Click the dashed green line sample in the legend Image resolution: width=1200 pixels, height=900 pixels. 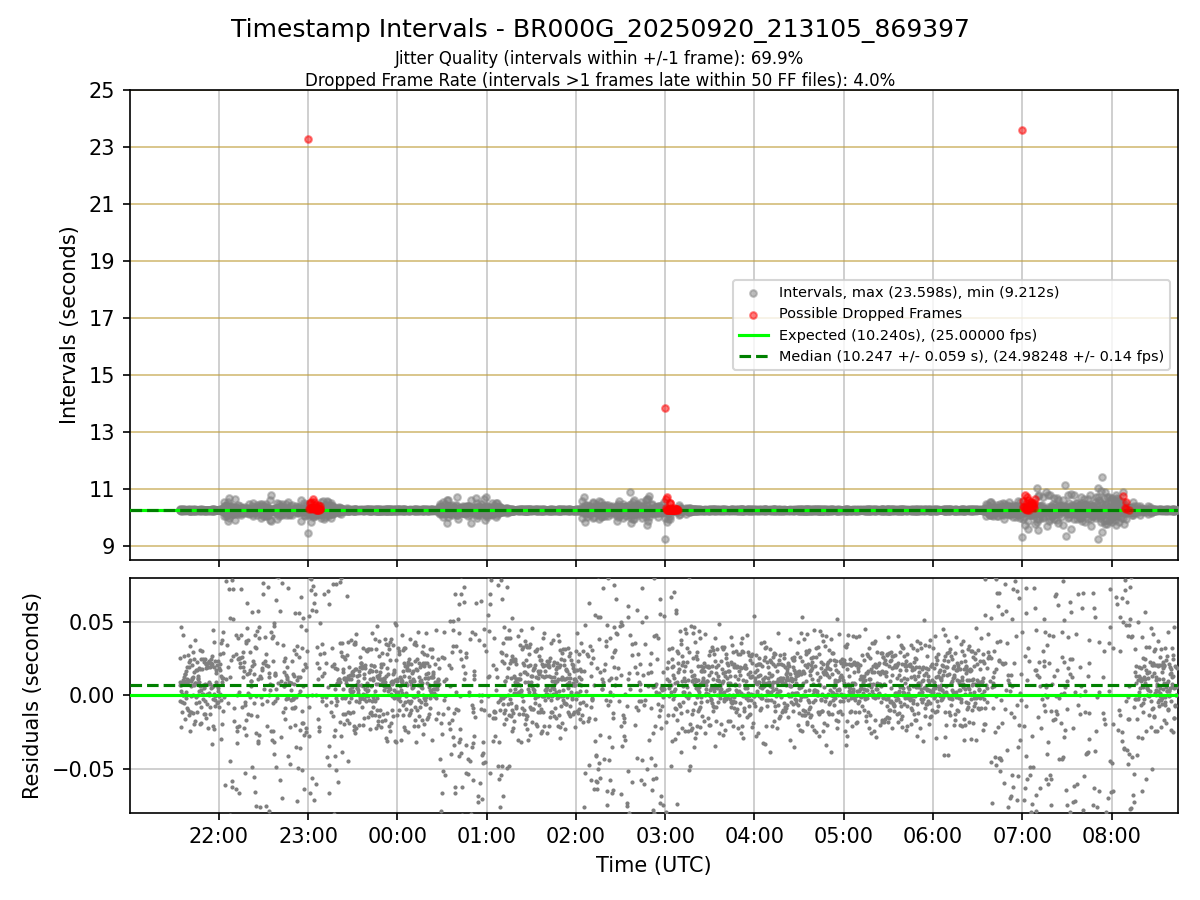click(x=754, y=356)
